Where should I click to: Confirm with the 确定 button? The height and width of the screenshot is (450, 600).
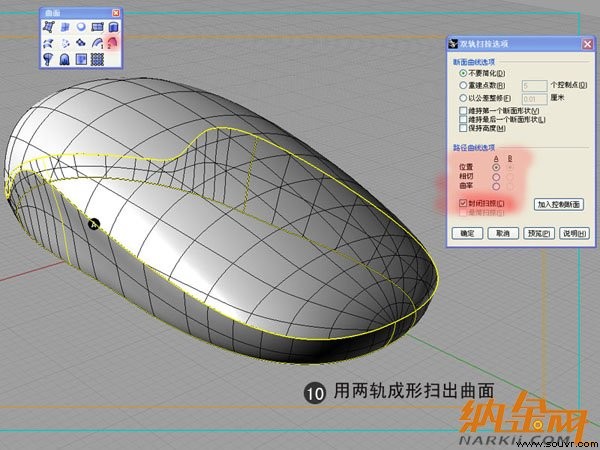pyautogui.click(x=467, y=233)
